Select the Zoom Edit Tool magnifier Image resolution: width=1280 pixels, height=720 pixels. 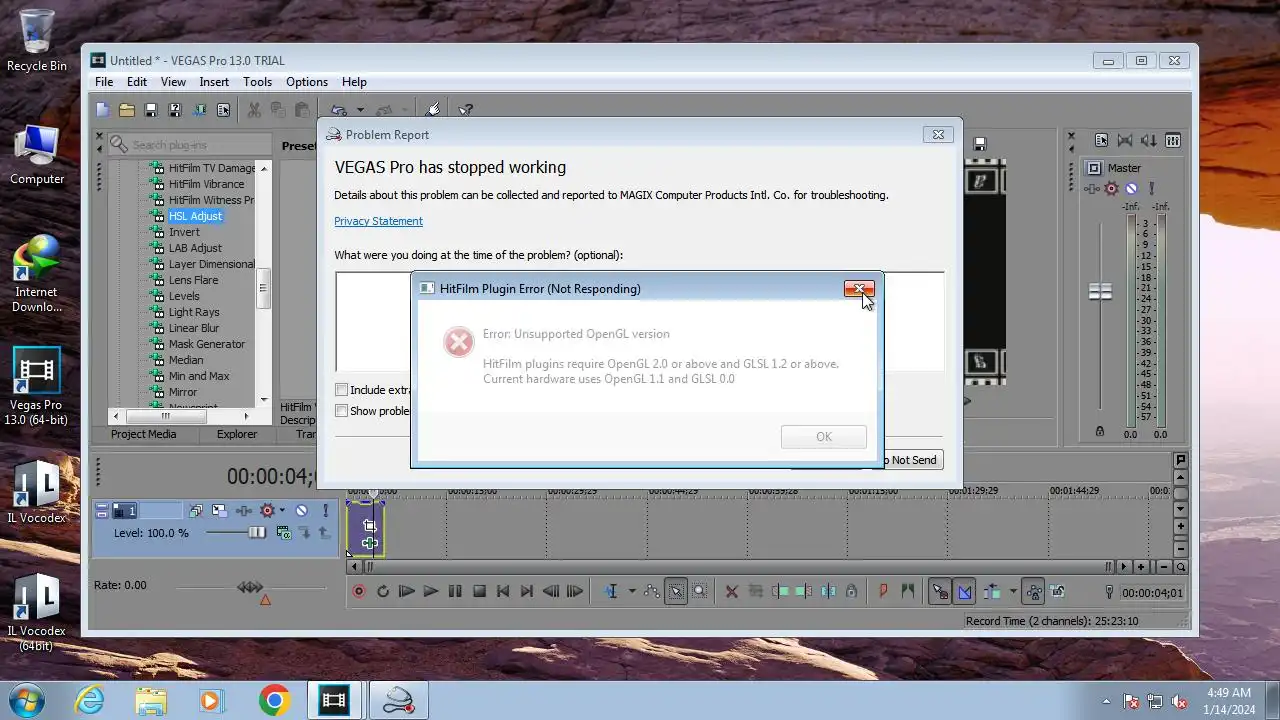[x=700, y=592]
